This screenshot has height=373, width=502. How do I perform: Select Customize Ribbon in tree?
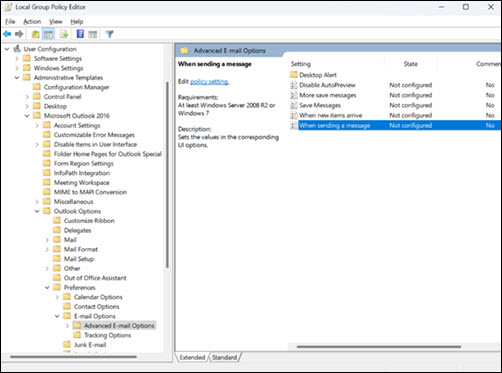point(89,221)
